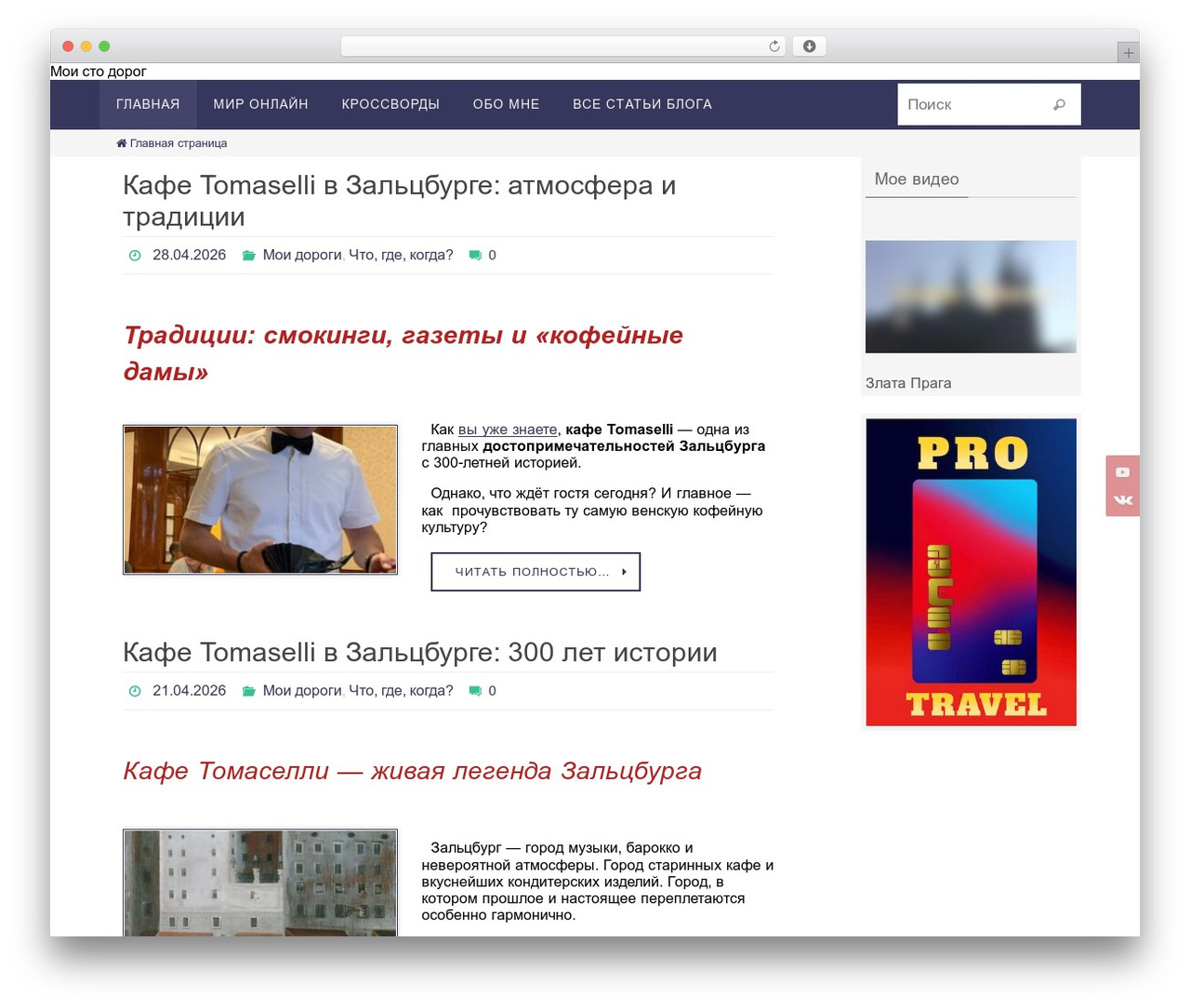Click the clock icon next to 21.04.2026
1190x1008 pixels.
click(x=135, y=691)
